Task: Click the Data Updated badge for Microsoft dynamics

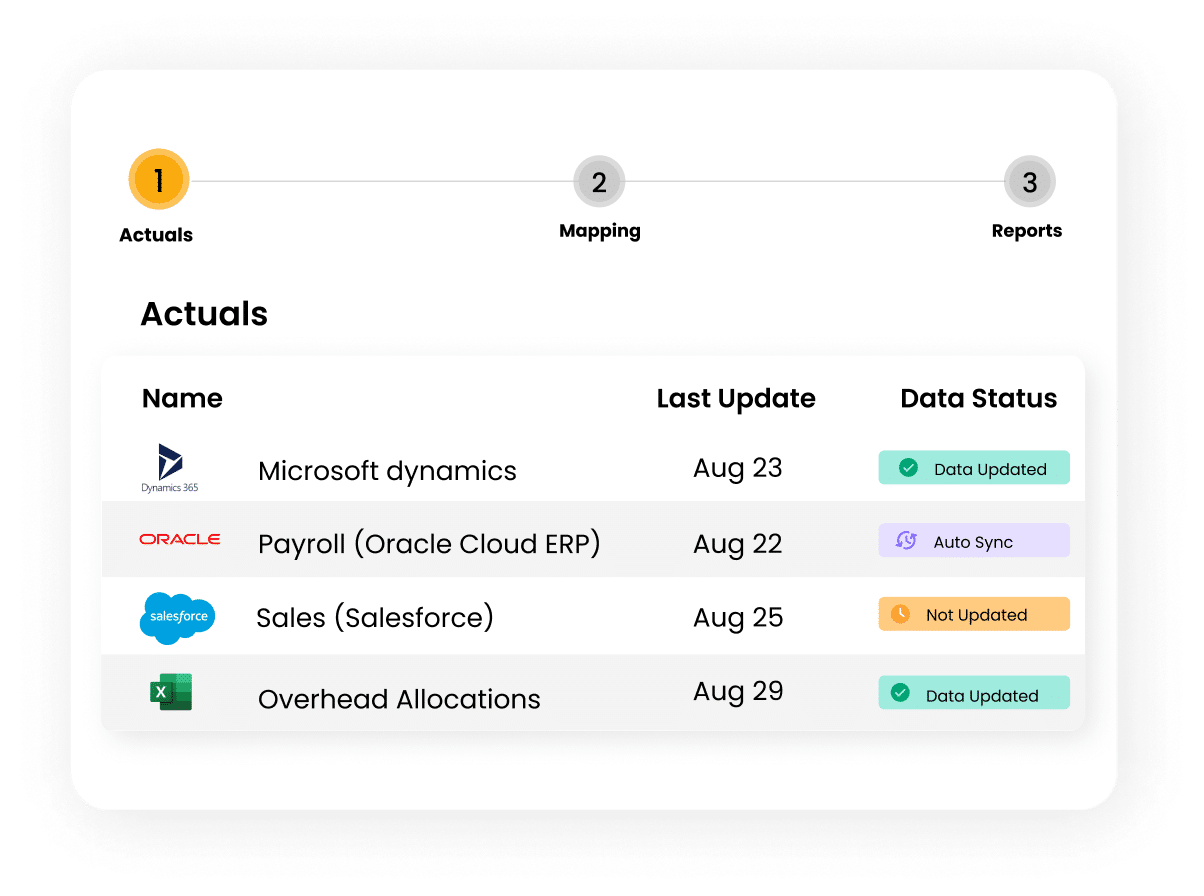Action: (974, 468)
